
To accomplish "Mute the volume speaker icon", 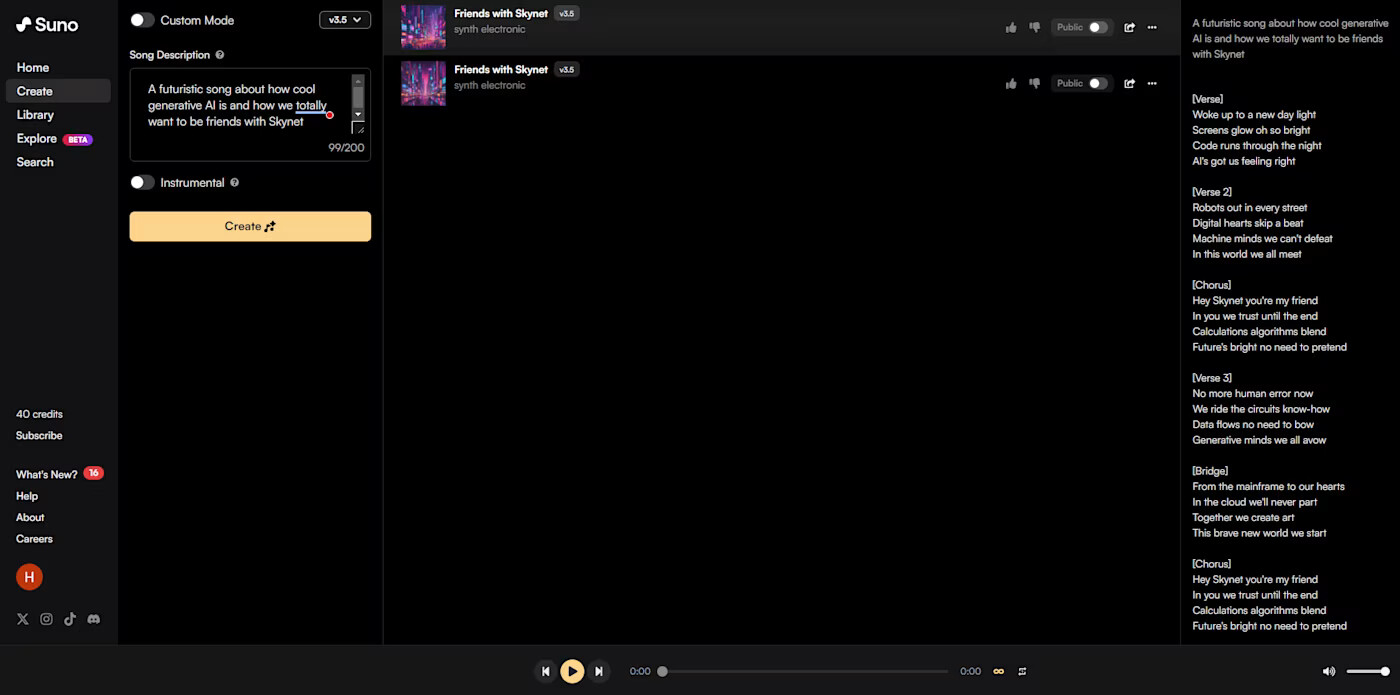I will (1329, 672).
